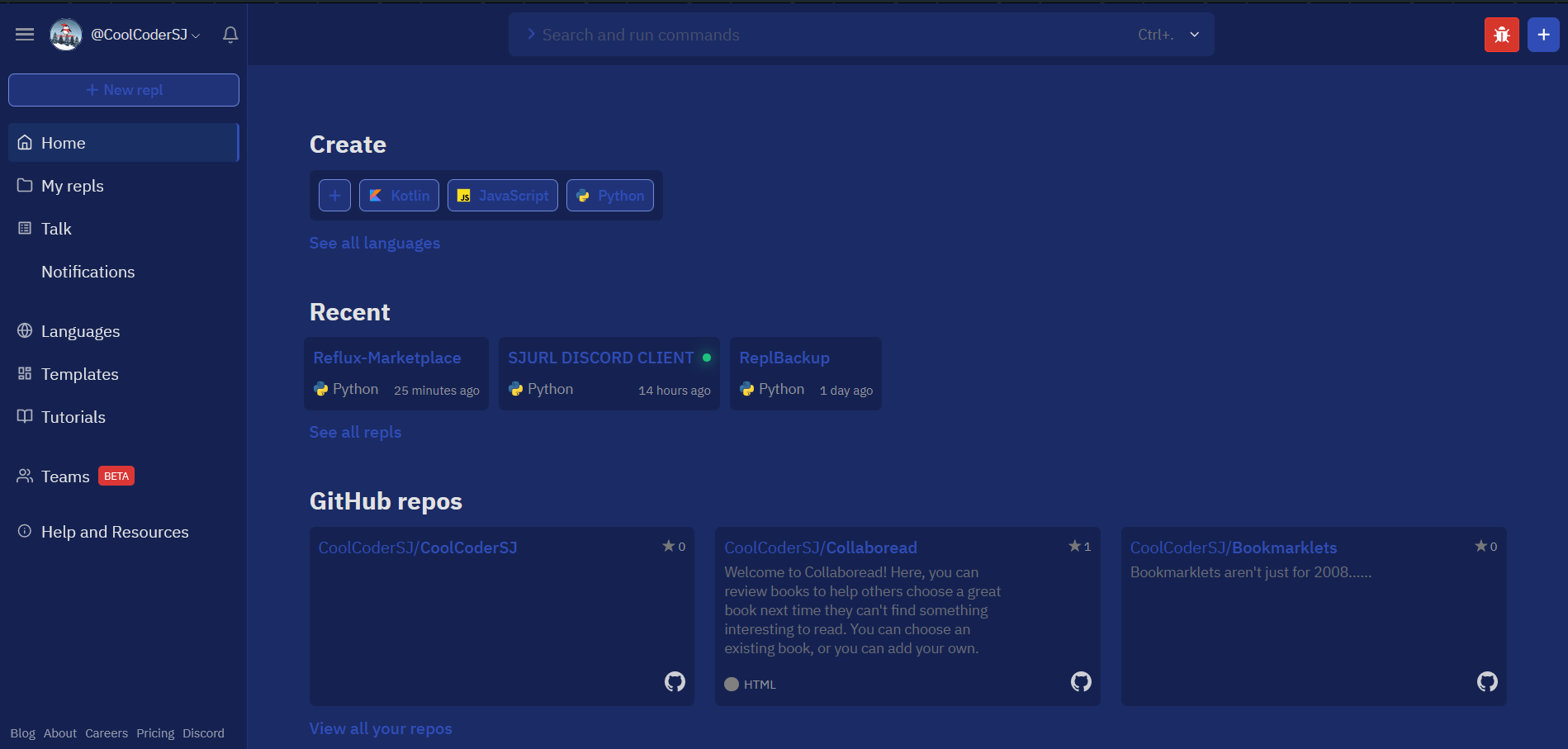Click View all your repos link
1568x749 pixels.
[381, 728]
